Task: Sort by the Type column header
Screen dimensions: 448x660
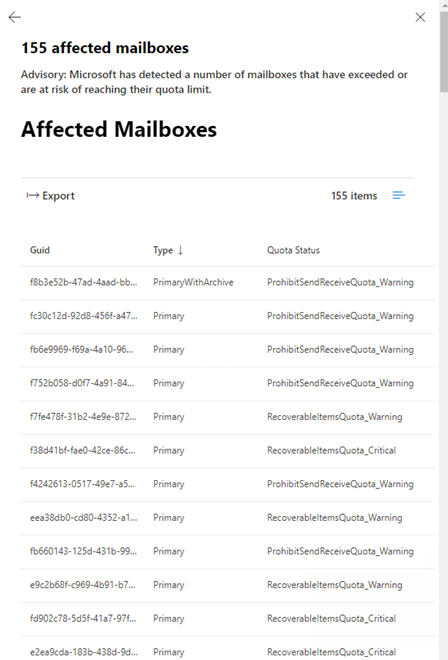Action: [163, 250]
